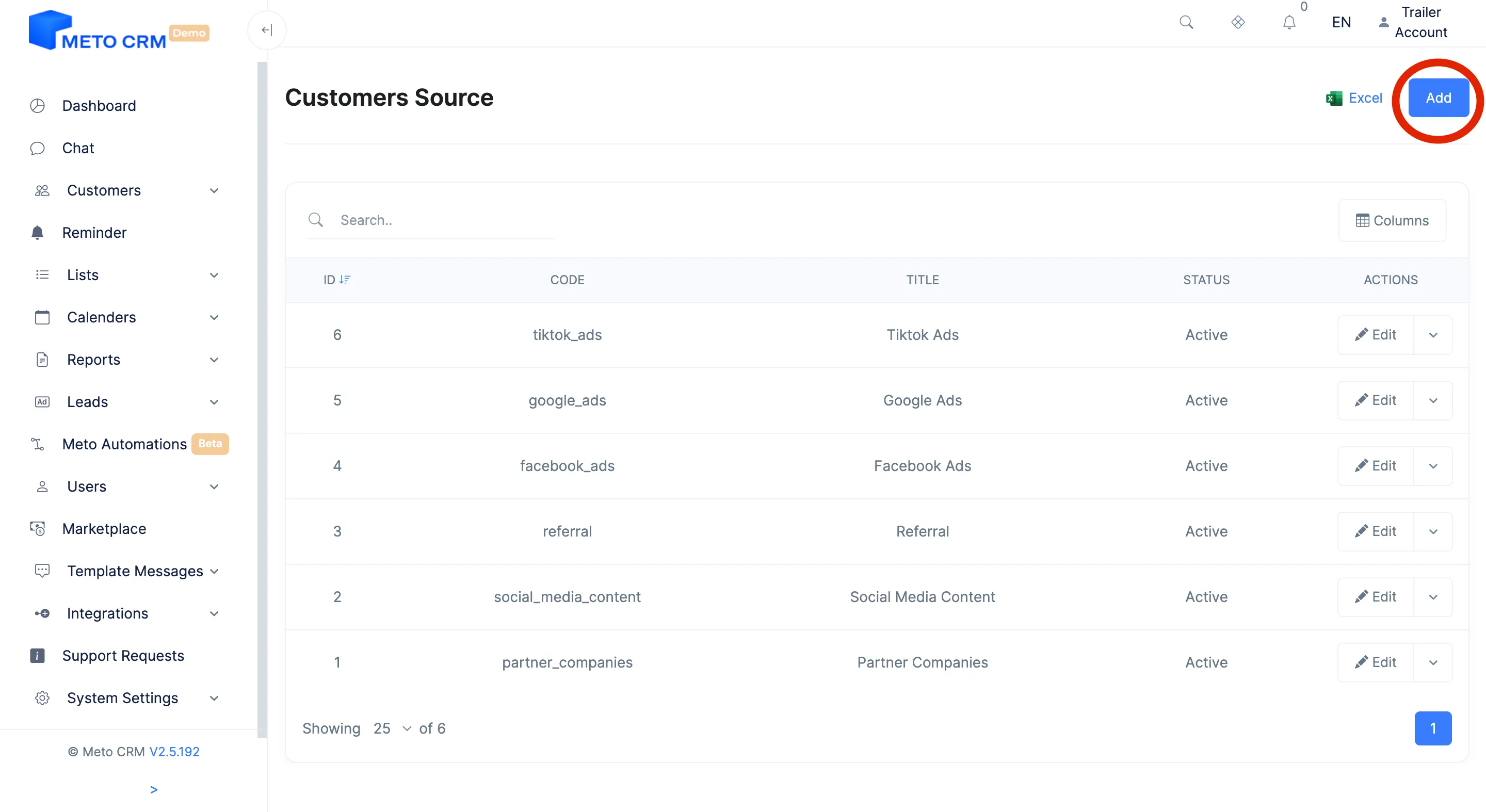This screenshot has height=812, width=1486.
Task: Click the Lists icon in the sidebar
Action: point(42,275)
